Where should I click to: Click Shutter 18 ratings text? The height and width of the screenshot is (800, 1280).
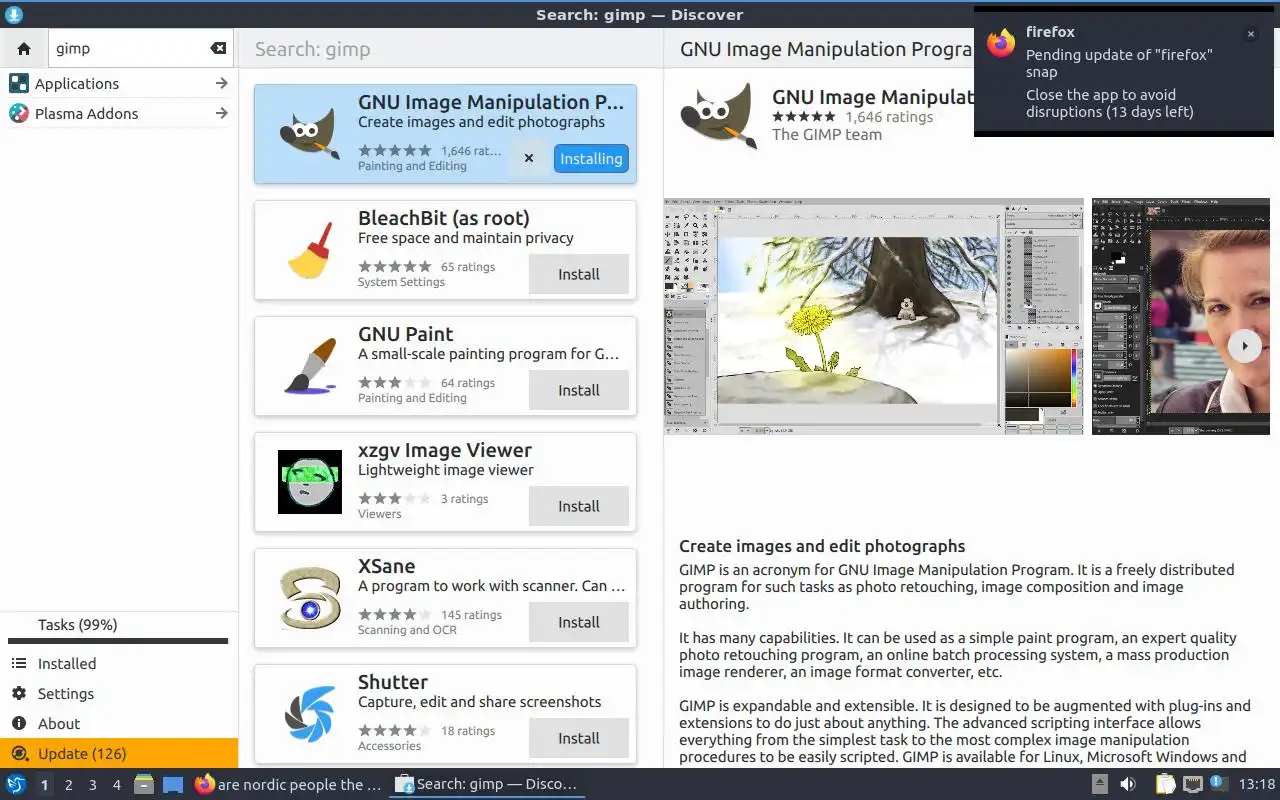pos(468,731)
